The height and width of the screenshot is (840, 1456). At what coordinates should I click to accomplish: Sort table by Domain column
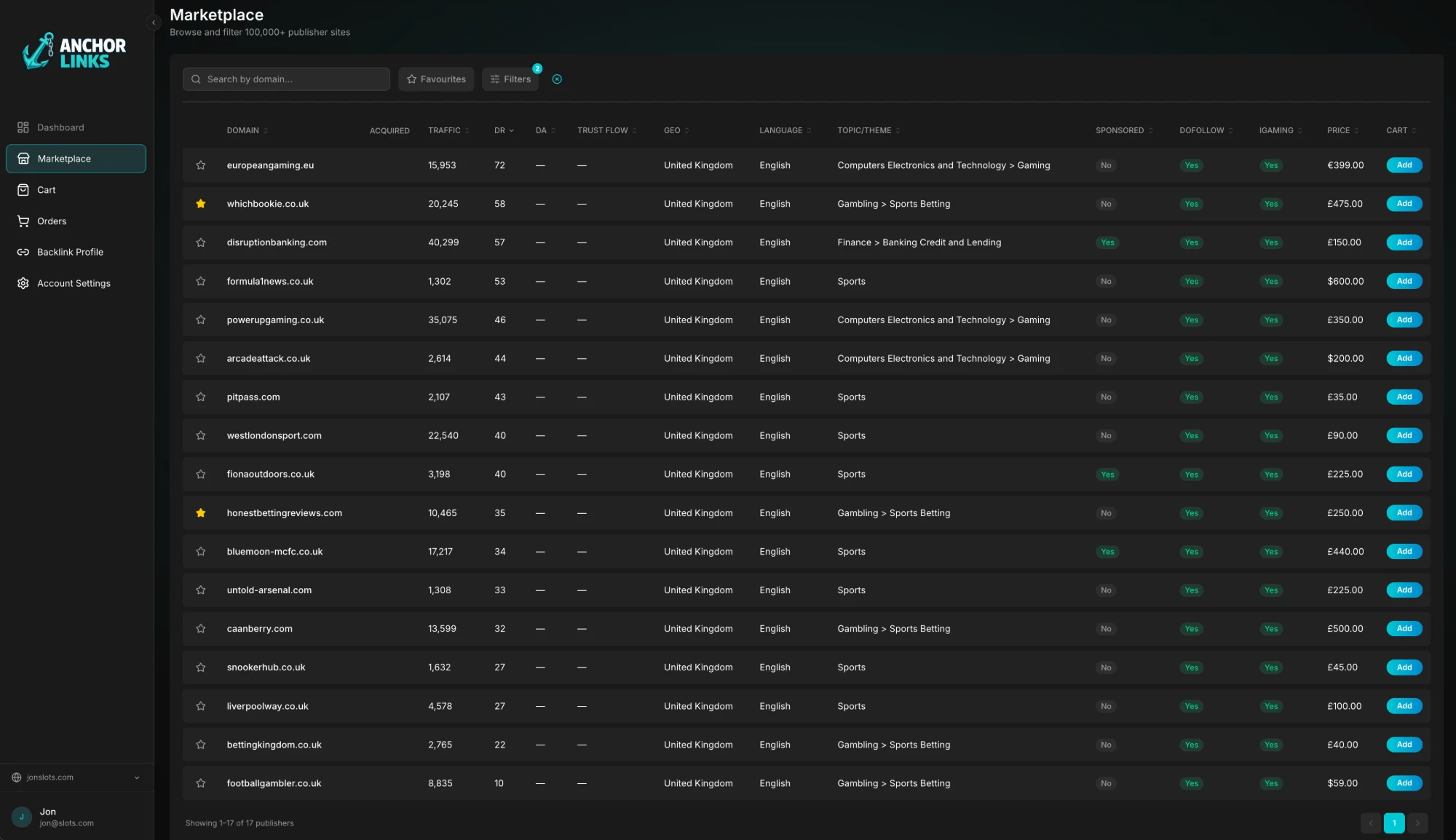pos(247,131)
